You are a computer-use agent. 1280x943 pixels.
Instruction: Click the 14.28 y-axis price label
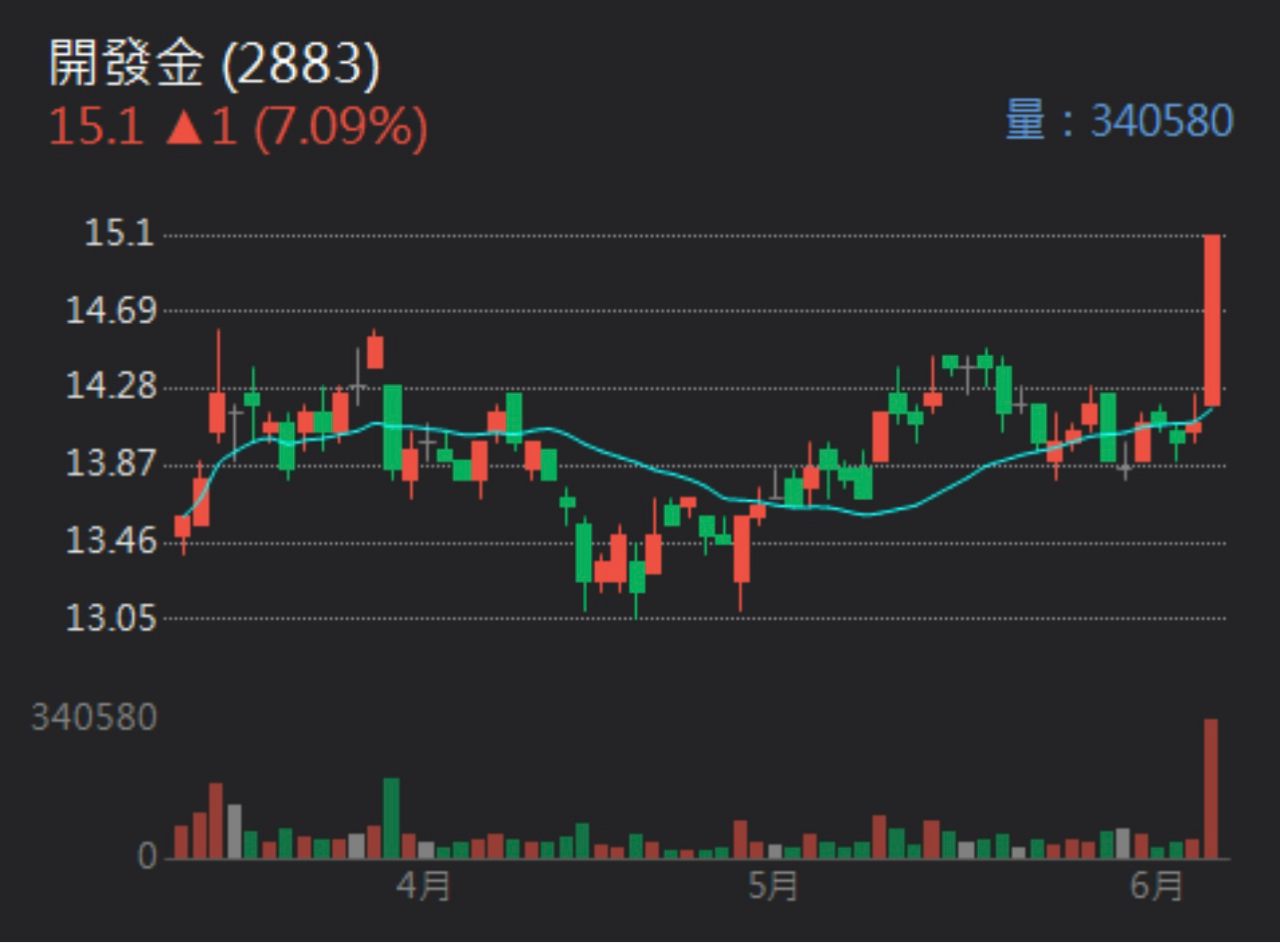click(x=109, y=387)
